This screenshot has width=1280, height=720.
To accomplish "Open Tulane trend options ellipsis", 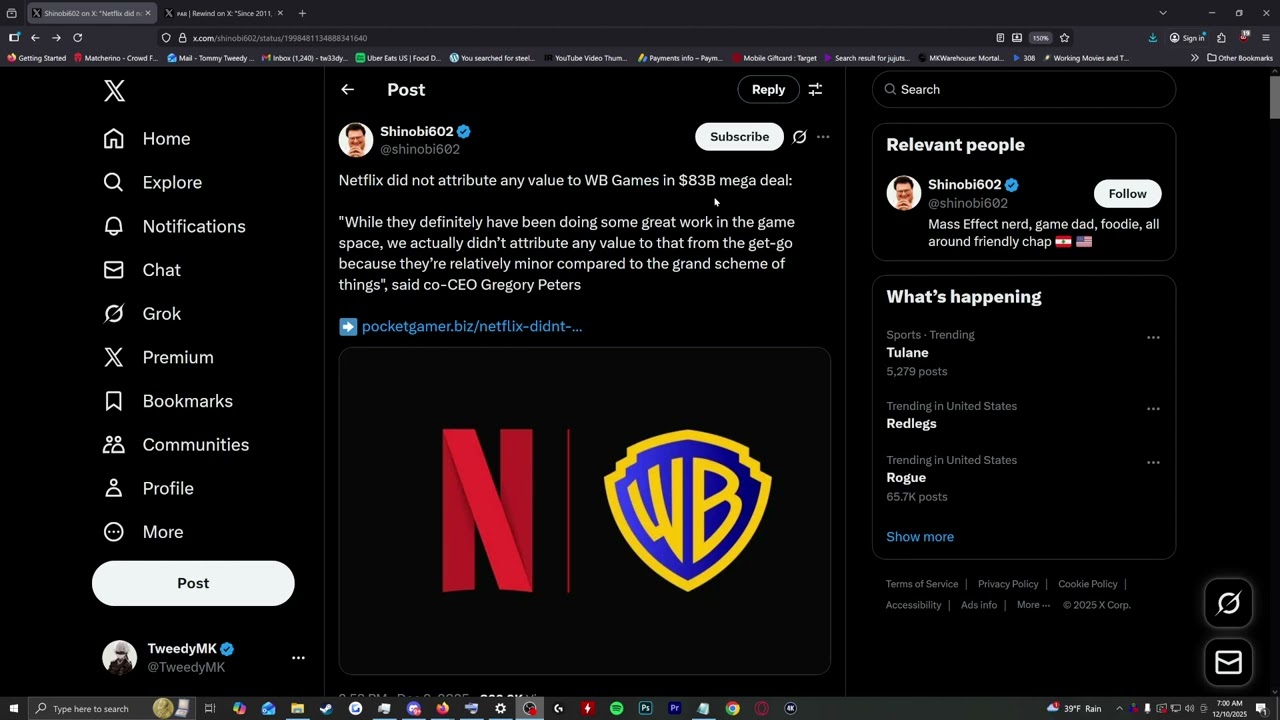I will pos(1153,338).
